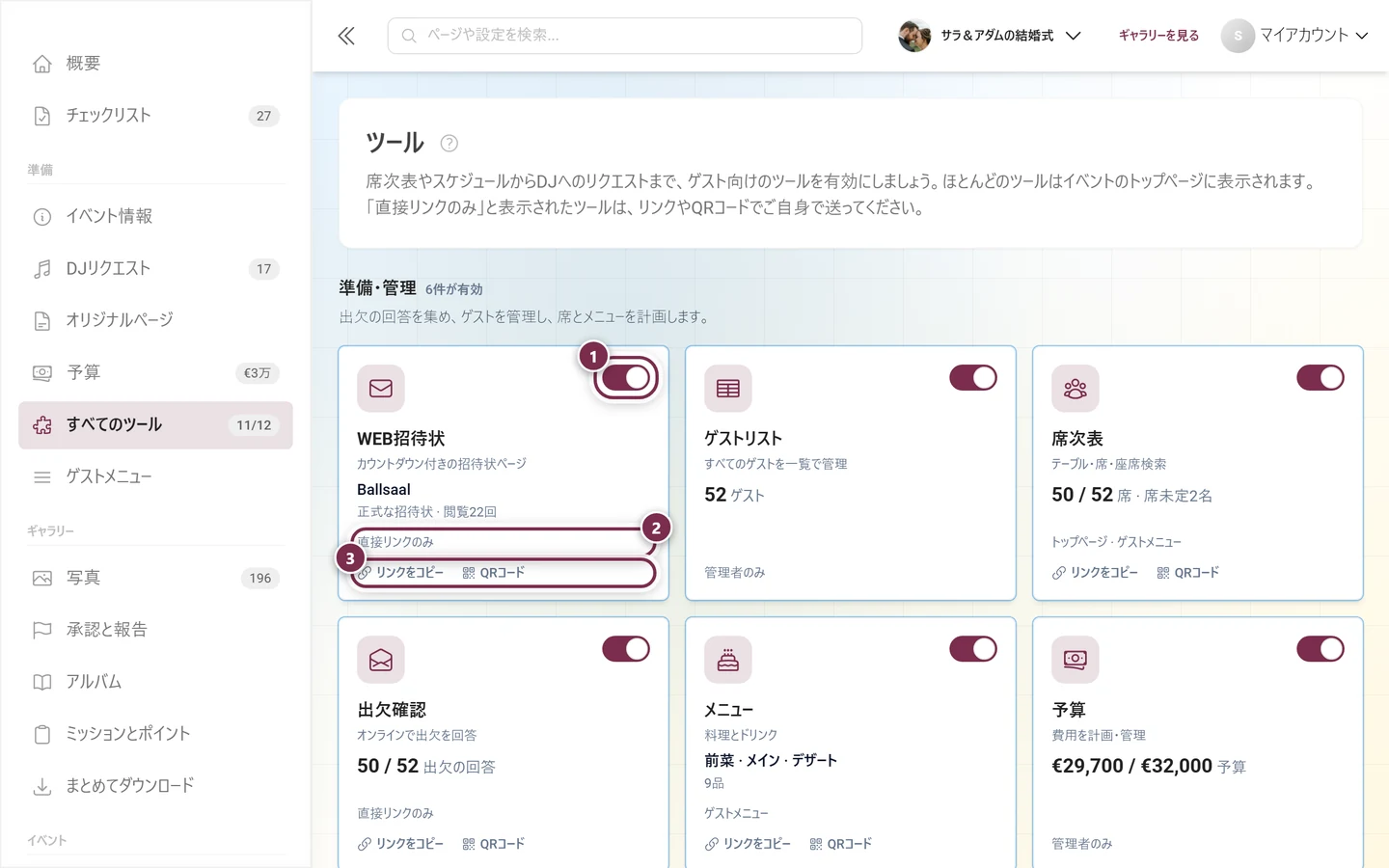Screen dimensions: 1389x868
Task: Open DJリクエスト in the sidebar
Action: [155, 269]
